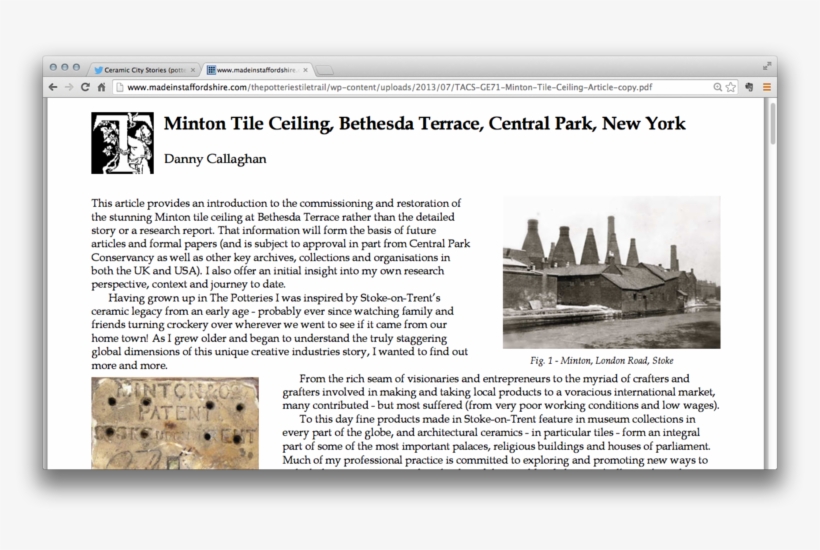Switch to the Ceramic City Stories tab
Screen dimensions: 820x550
(145, 70)
